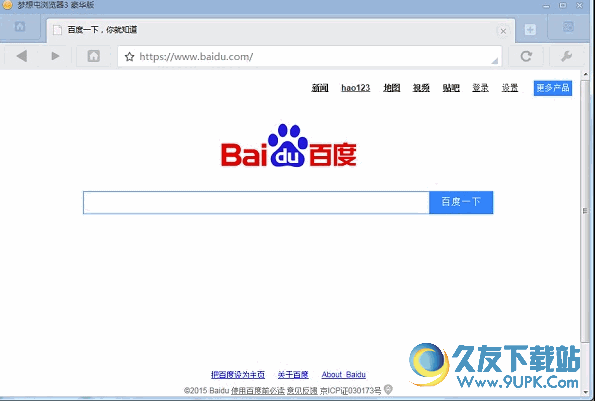This screenshot has width=595, height=401.
Task: Open the 贴吧 link
Action: point(451,88)
